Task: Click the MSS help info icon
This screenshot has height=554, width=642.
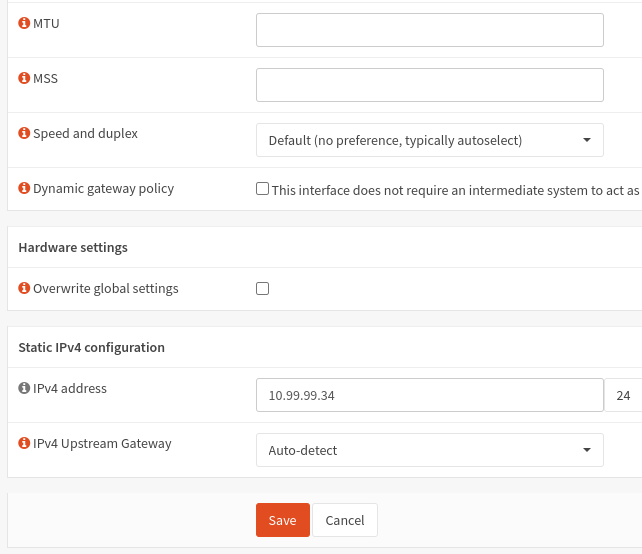Action: pos(24,78)
